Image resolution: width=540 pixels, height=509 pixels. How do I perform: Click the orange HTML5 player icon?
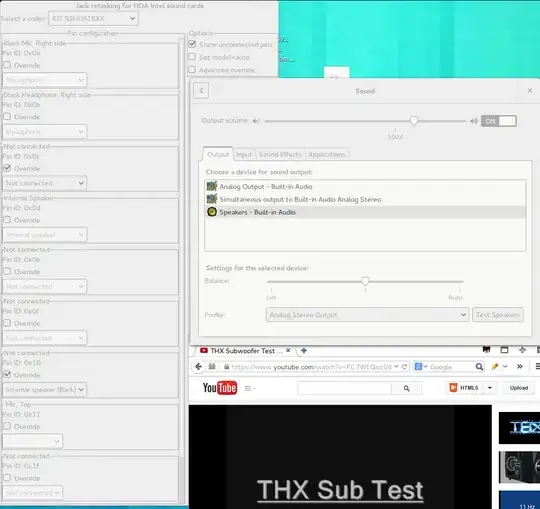tap(453, 388)
